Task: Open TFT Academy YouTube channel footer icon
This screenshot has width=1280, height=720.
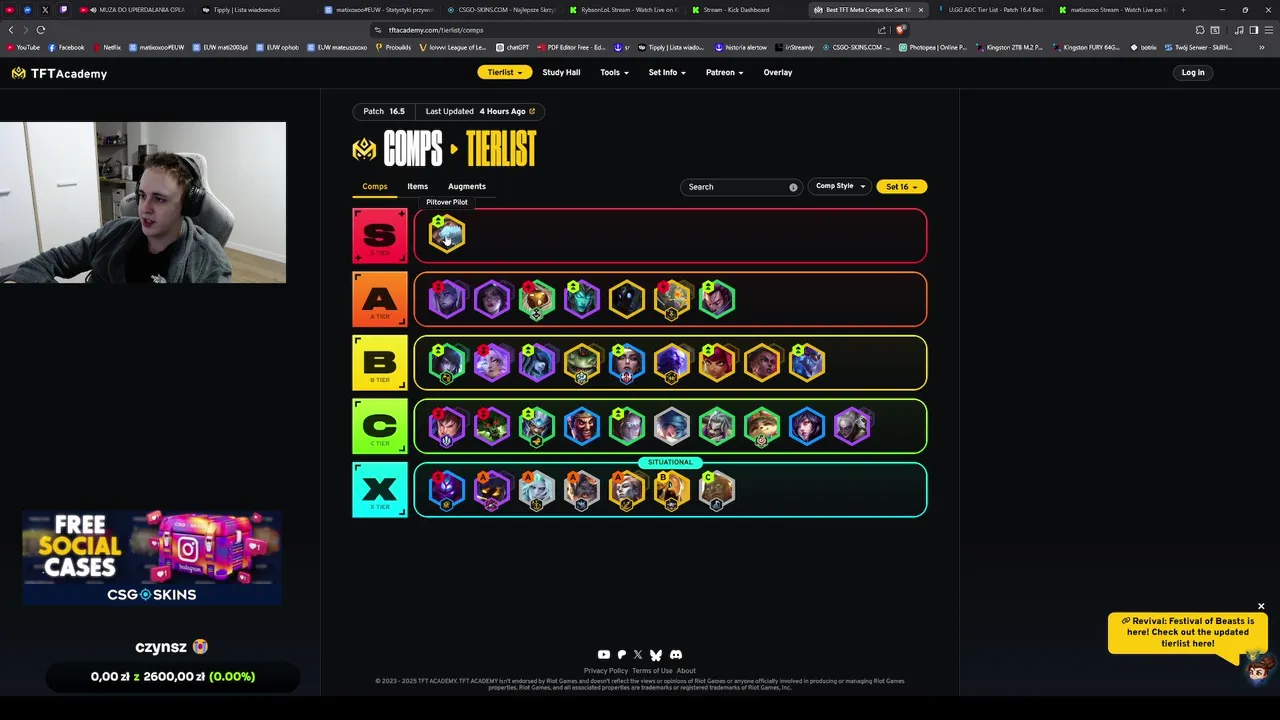Action: point(603,655)
